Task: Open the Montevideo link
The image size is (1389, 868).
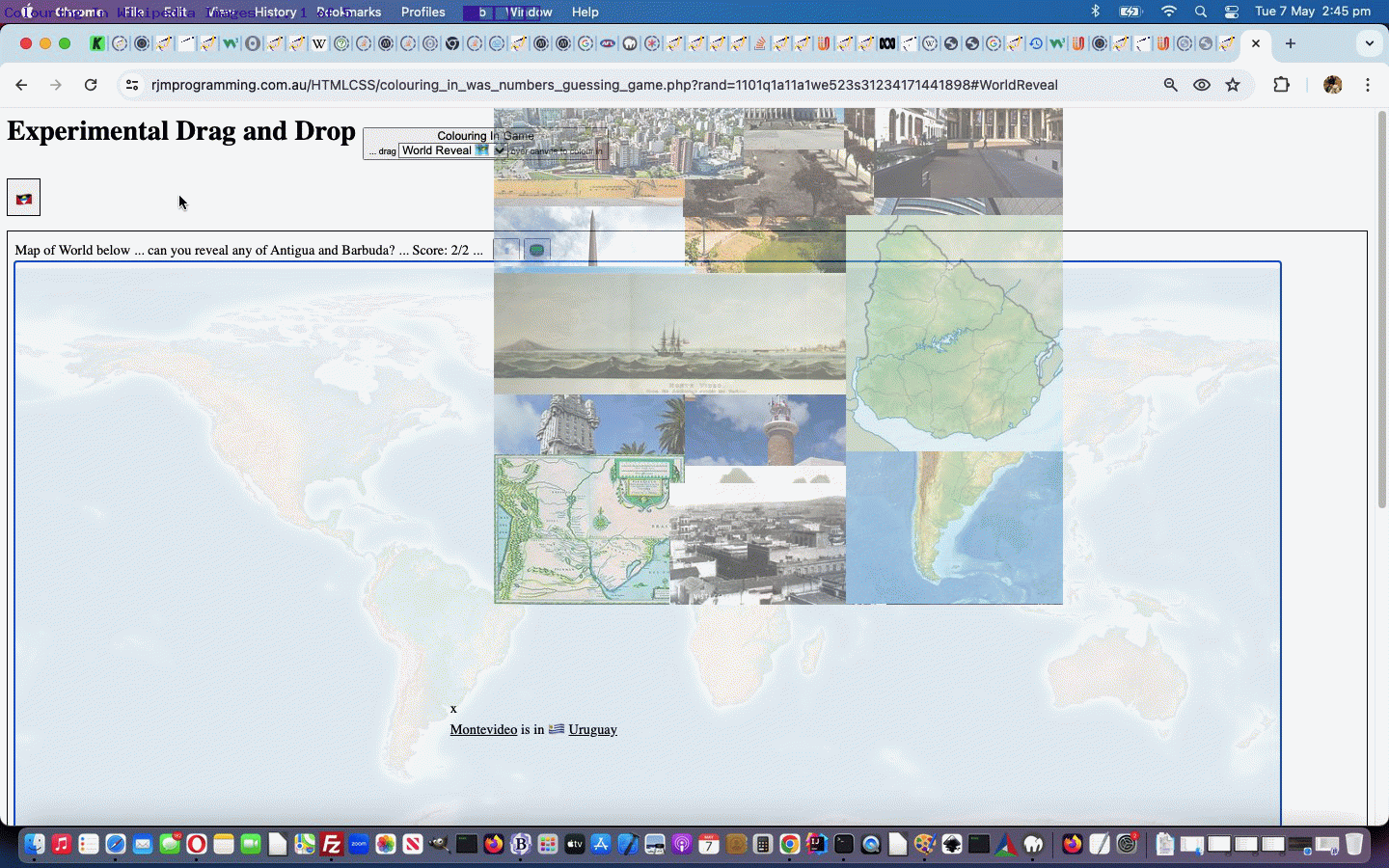Action: click(x=483, y=730)
